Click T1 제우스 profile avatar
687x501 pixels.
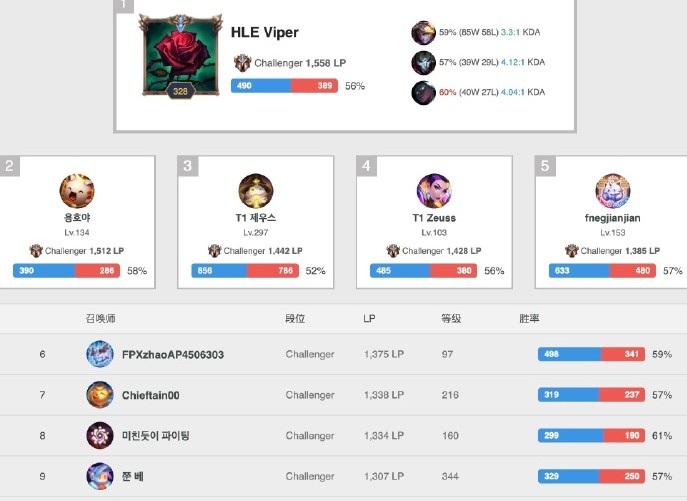256,191
